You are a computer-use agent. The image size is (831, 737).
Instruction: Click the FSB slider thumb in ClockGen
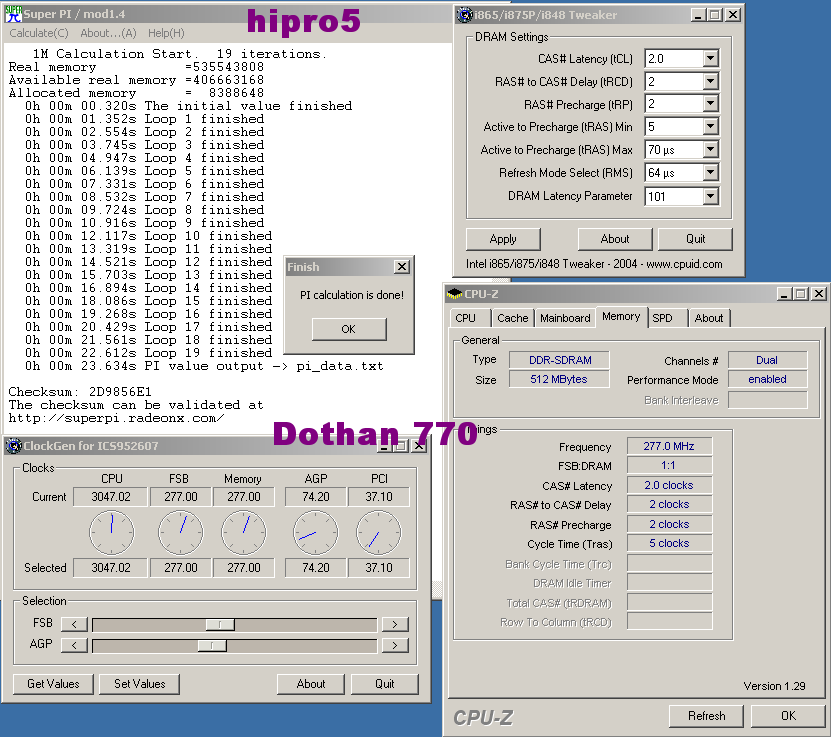pos(220,625)
